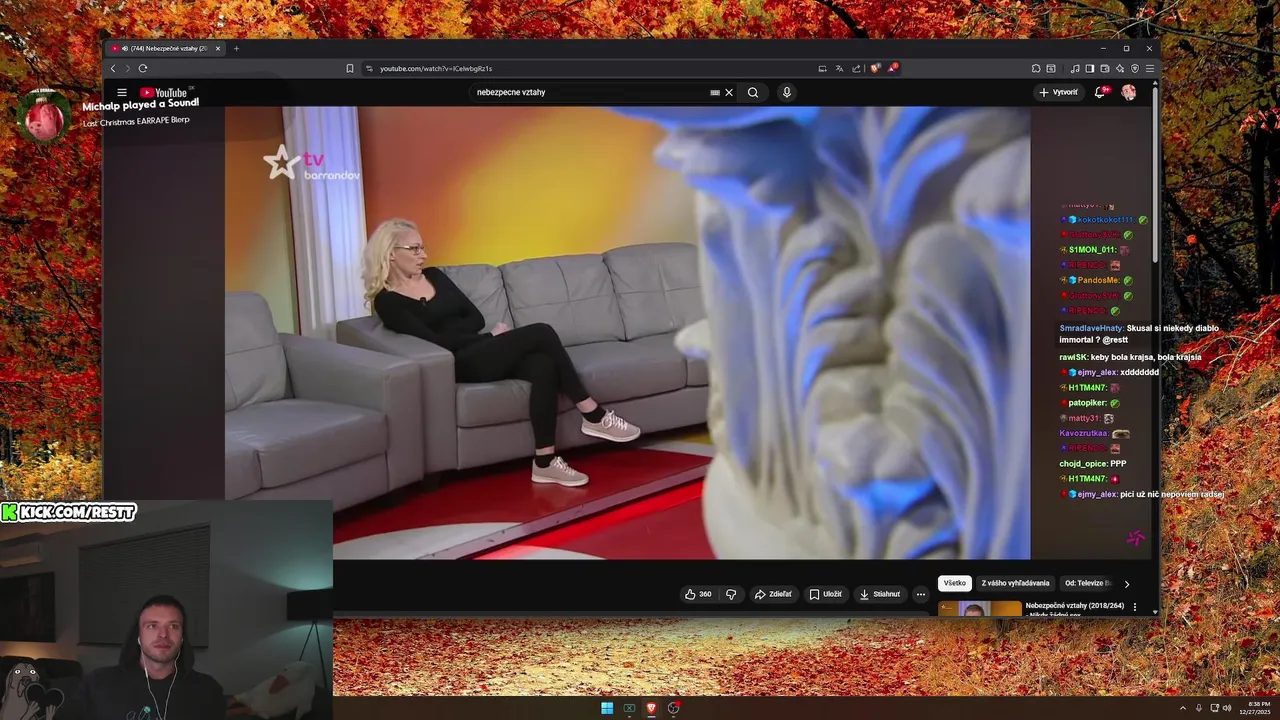Click ejmy_alex 'xddddddd' chat message
1280x720 pixels.
[x=1109, y=372]
